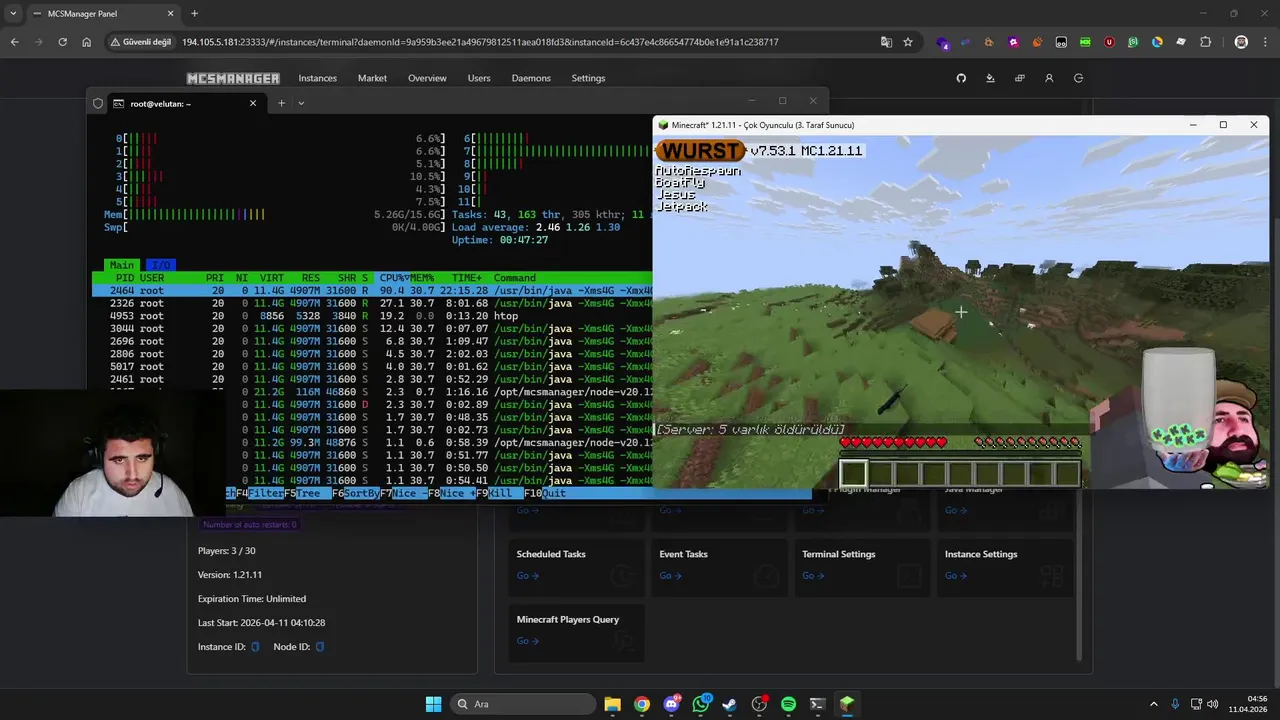Open the user profile icon in MCSManager header
The height and width of the screenshot is (720, 1280).
[1049, 78]
